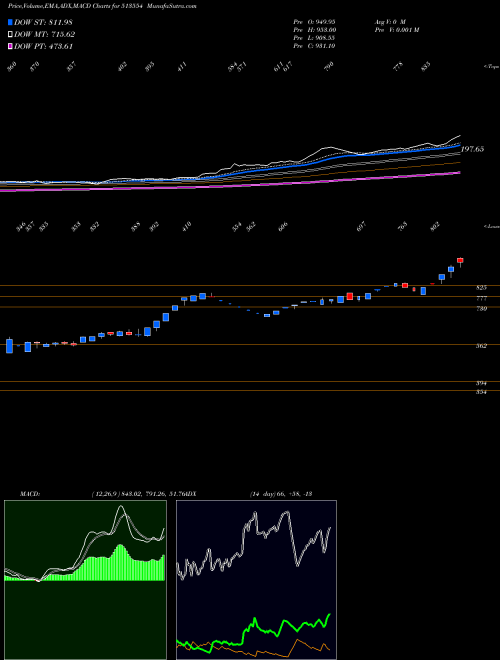Viewport: 500px width, 660px height.
Task: Click the 394 price level label
Action: [481, 383]
